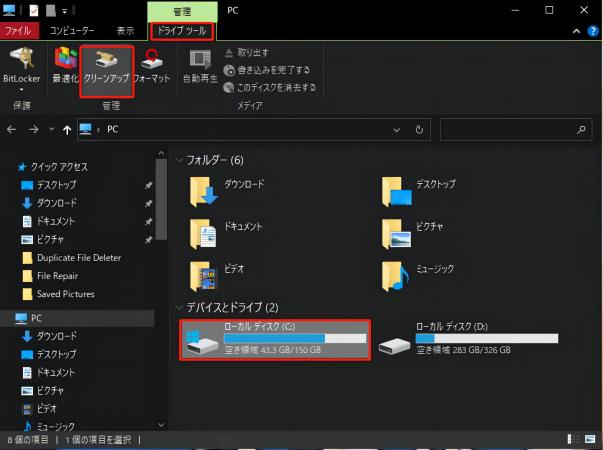
Task: Expand the address bar history dropdown
Action: click(x=396, y=130)
